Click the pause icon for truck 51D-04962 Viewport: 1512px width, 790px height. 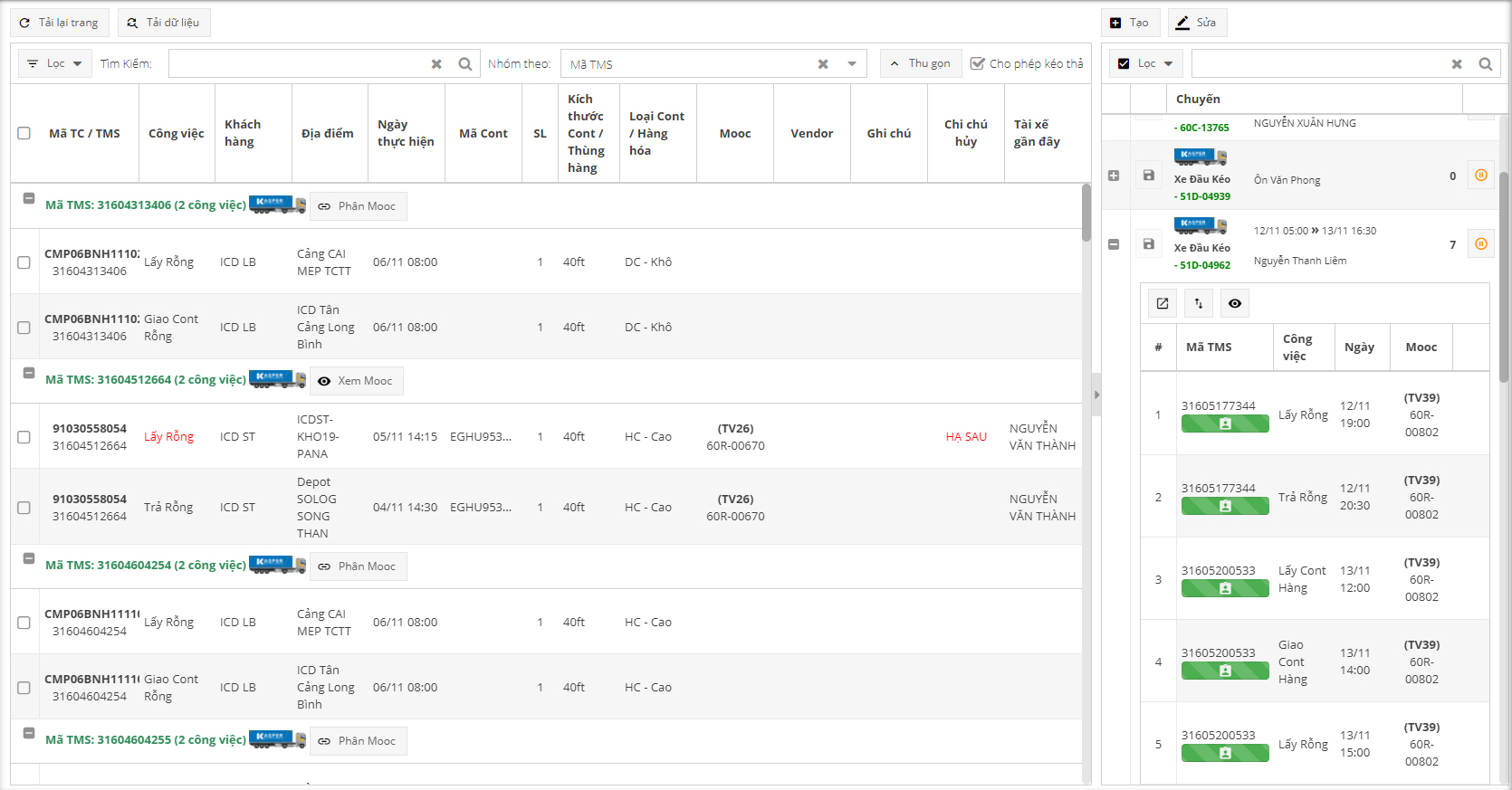1480,244
